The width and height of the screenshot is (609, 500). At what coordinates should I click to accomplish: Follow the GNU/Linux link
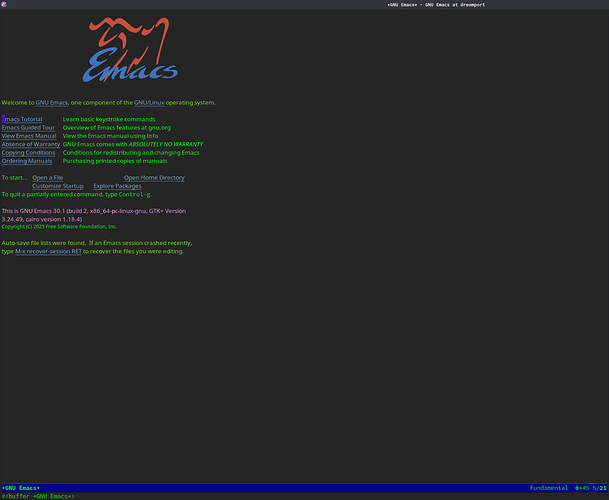click(x=149, y=103)
